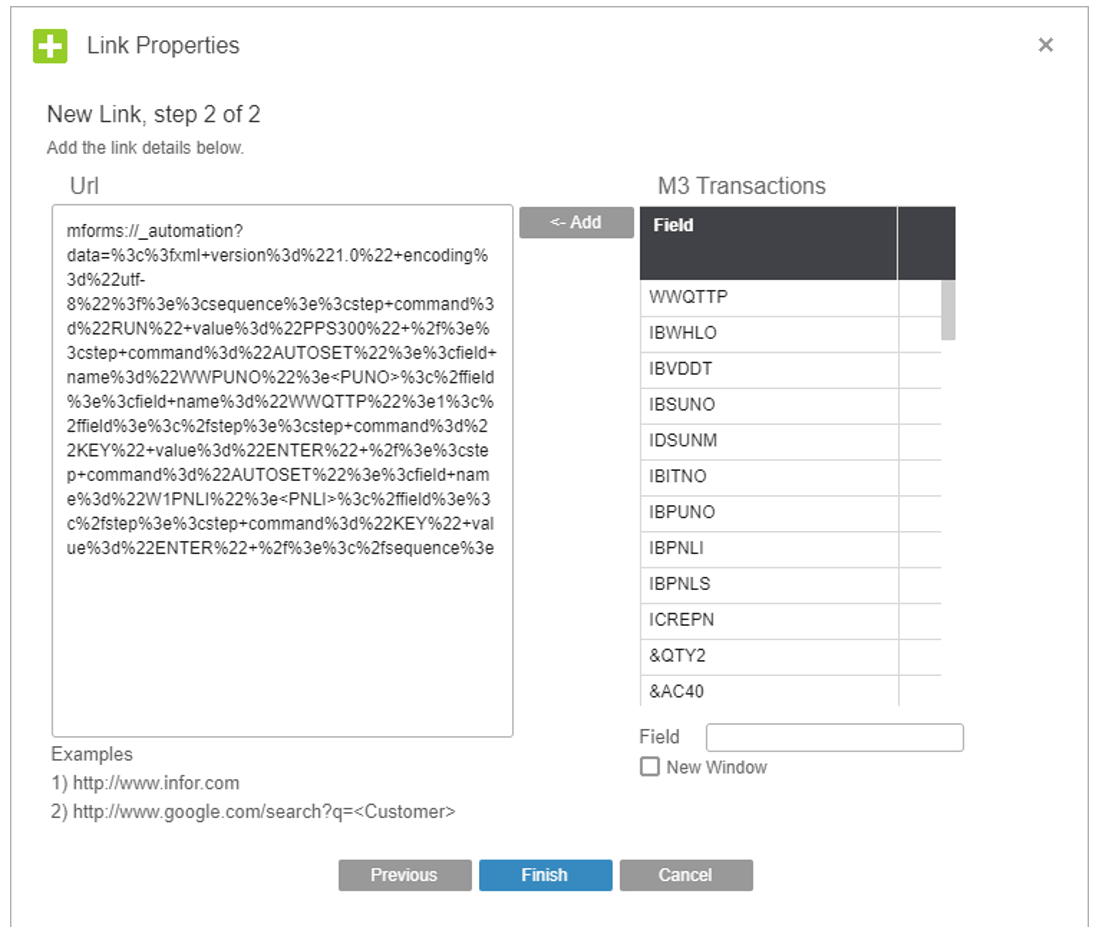
Task: Click the Finish button
Action: point(545,875)
